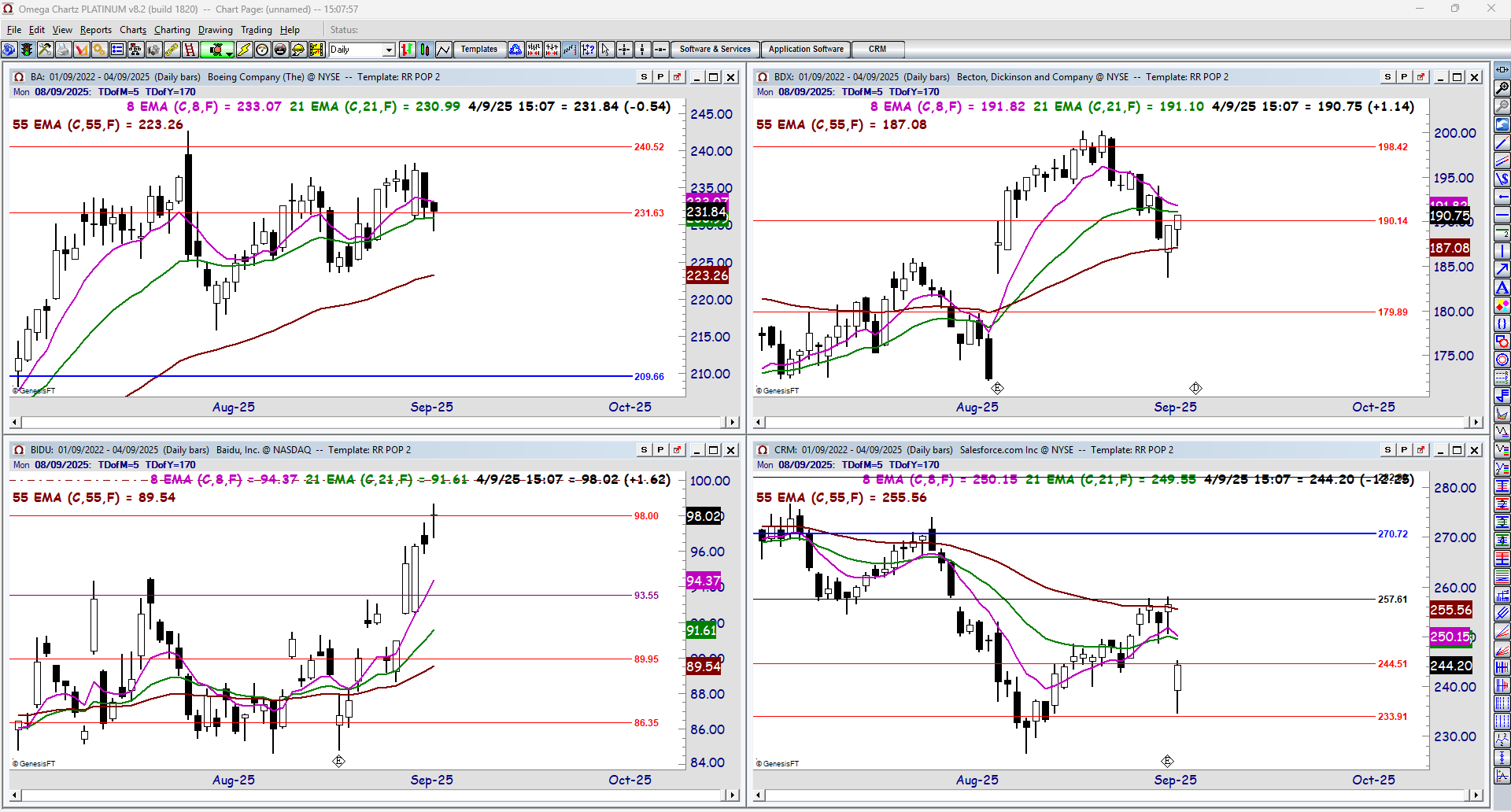Select the parallel lines channel tool
The width and height of the screenshot is (1511, 812).
pyautogui.click(x=1502, y=161)
